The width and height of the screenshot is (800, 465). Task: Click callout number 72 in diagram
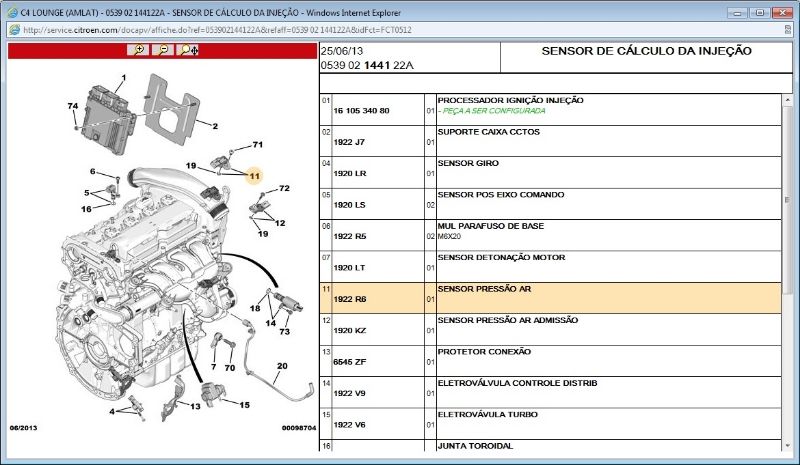click(284, 188)
